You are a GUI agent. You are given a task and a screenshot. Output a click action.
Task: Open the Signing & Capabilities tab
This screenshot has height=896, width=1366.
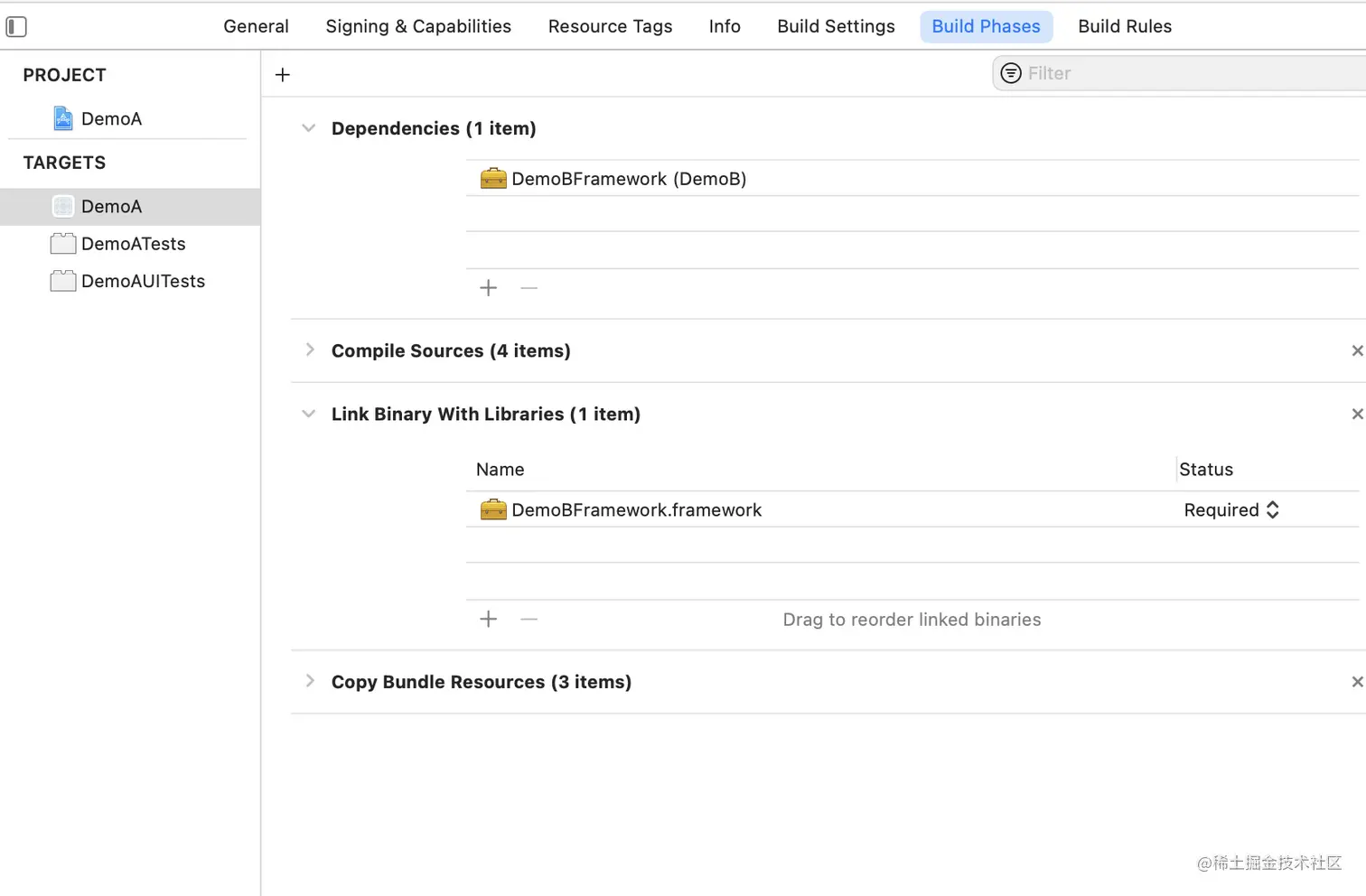point(418,26)
